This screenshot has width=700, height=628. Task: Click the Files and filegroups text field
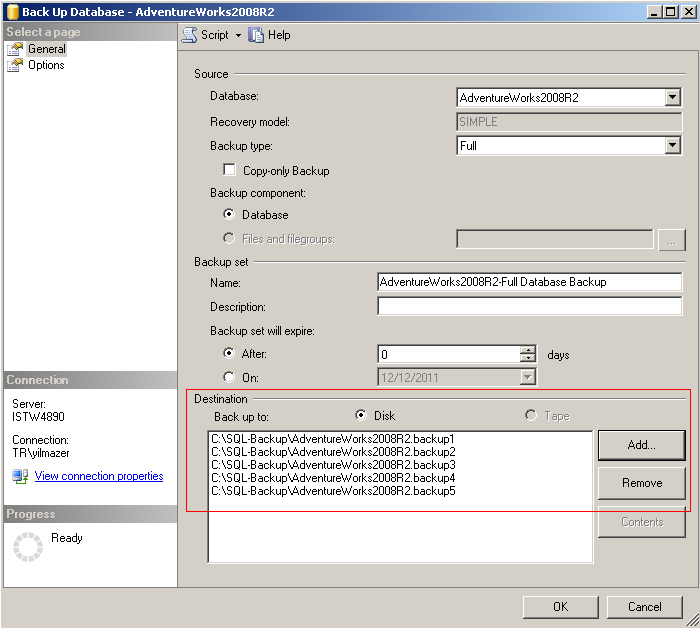[555, 239]
